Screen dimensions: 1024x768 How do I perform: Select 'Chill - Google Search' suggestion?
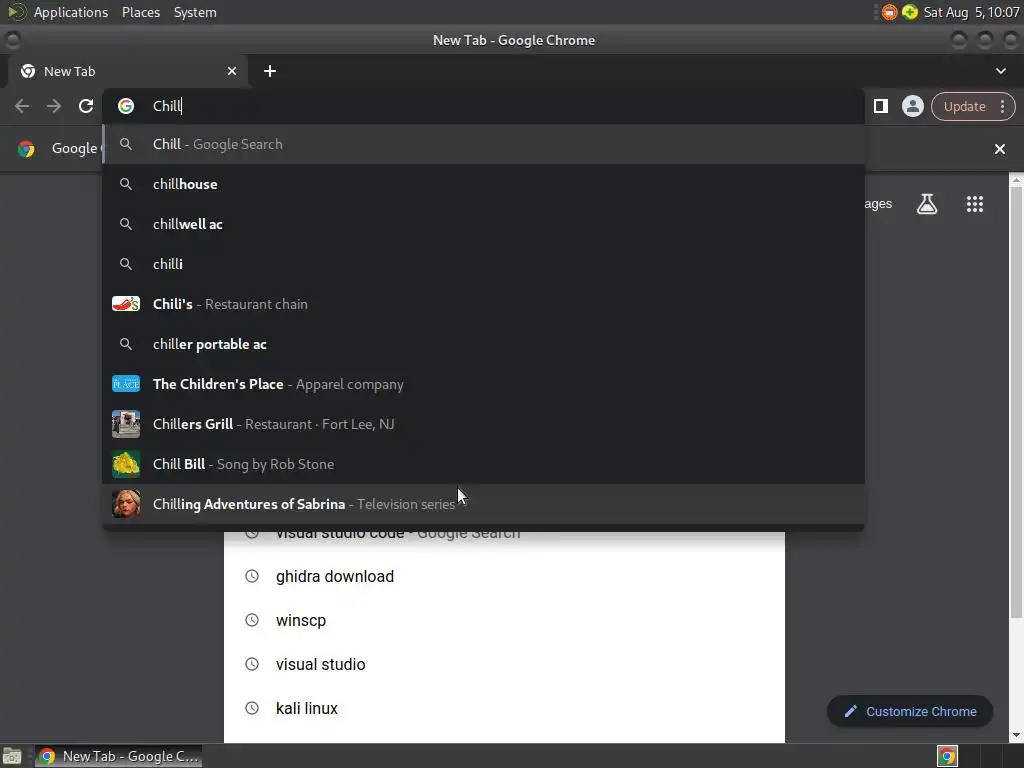[483, 144]
